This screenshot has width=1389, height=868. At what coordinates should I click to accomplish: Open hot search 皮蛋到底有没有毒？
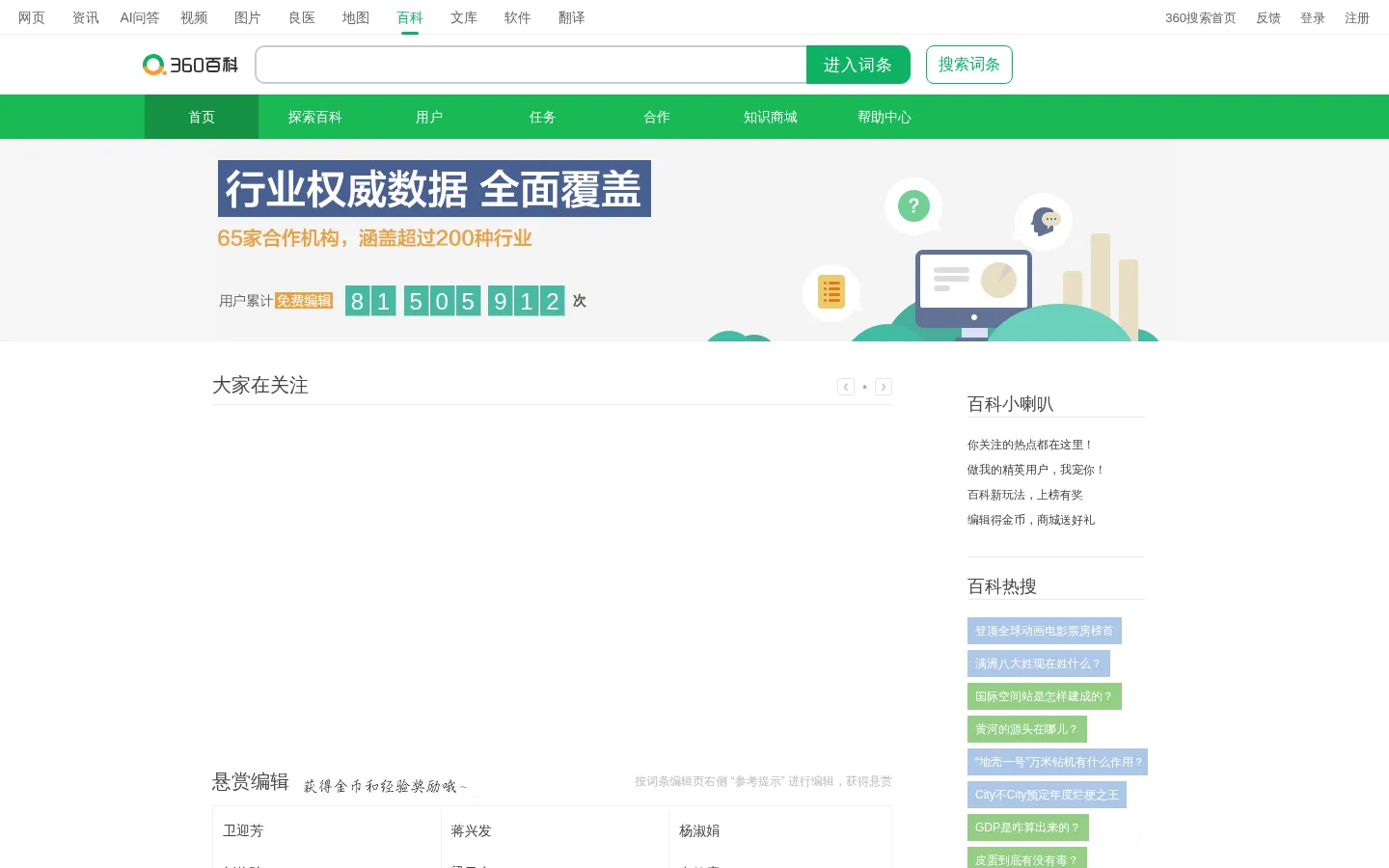[1027, 857]
